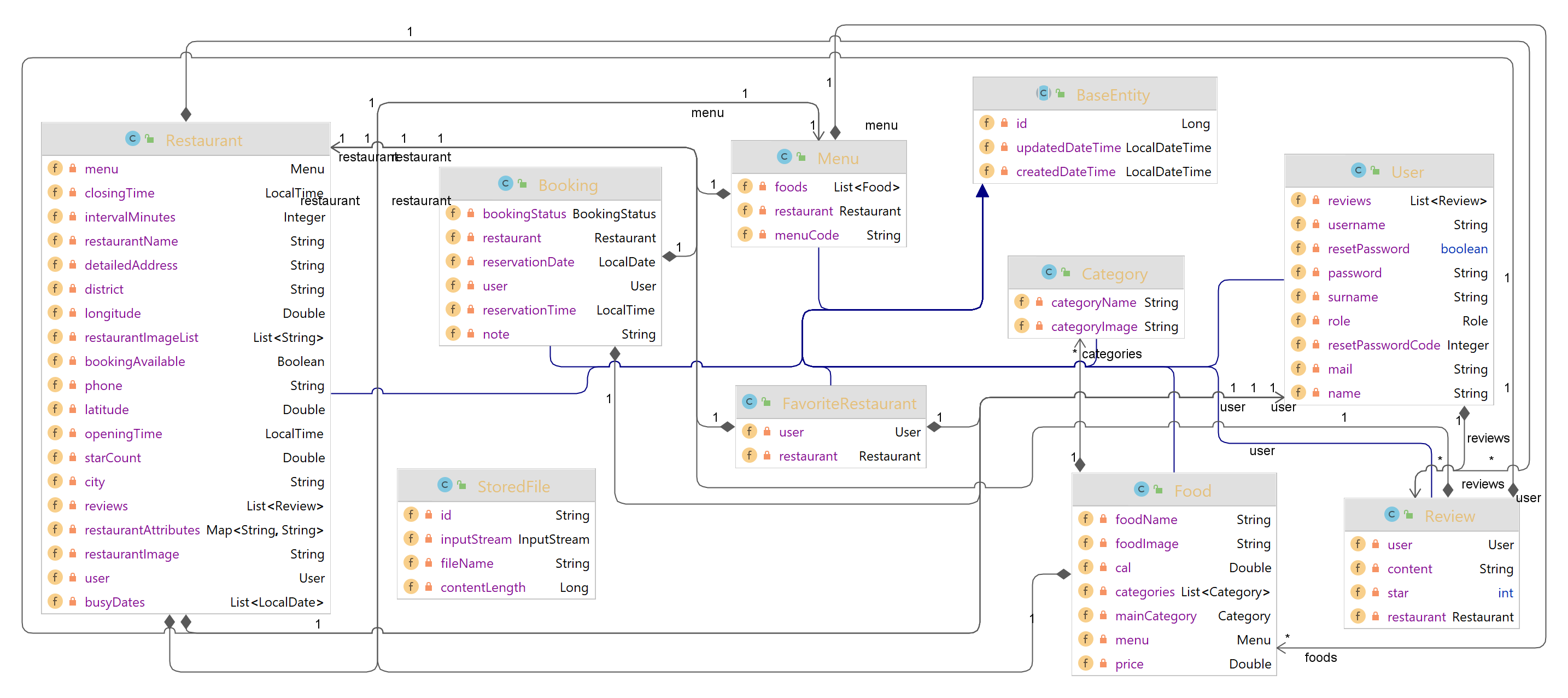Click the inputStream field in StoredFile
The width and height of the screenshot is (1568, 698).
pos(476,539)
